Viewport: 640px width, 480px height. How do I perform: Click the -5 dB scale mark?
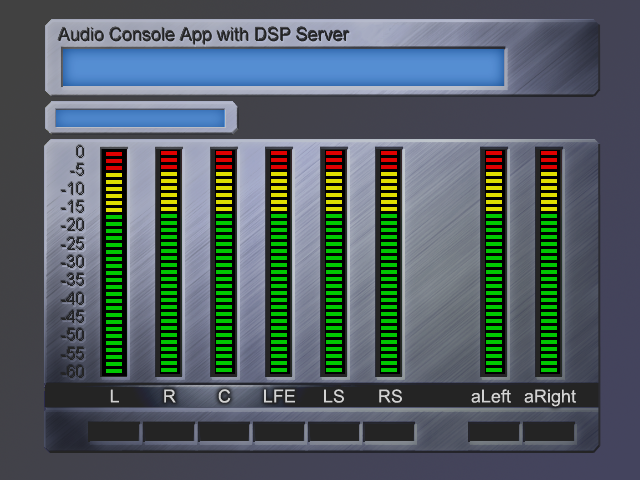77,170
